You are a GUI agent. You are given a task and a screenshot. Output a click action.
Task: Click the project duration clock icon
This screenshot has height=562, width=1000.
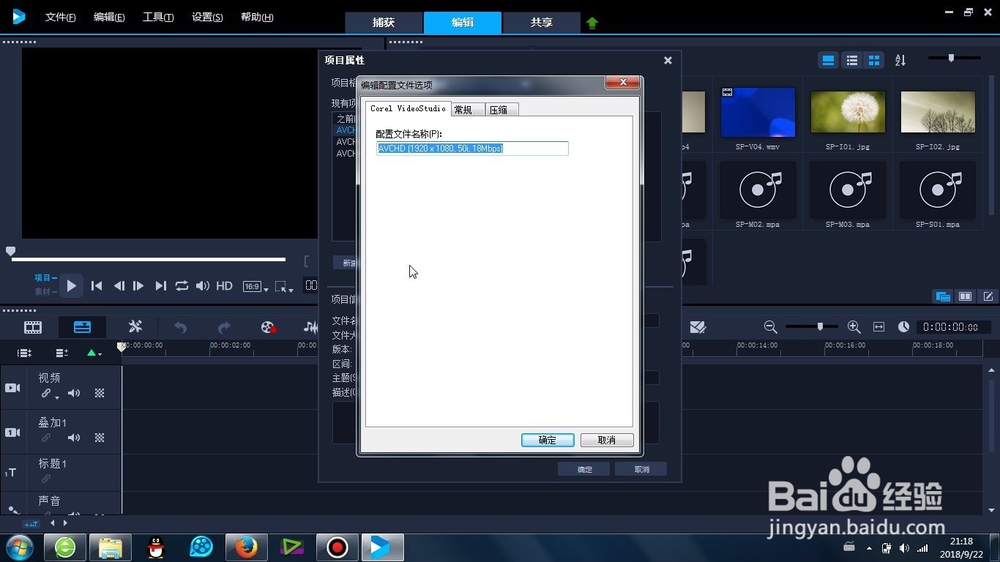tap(904, 327)
